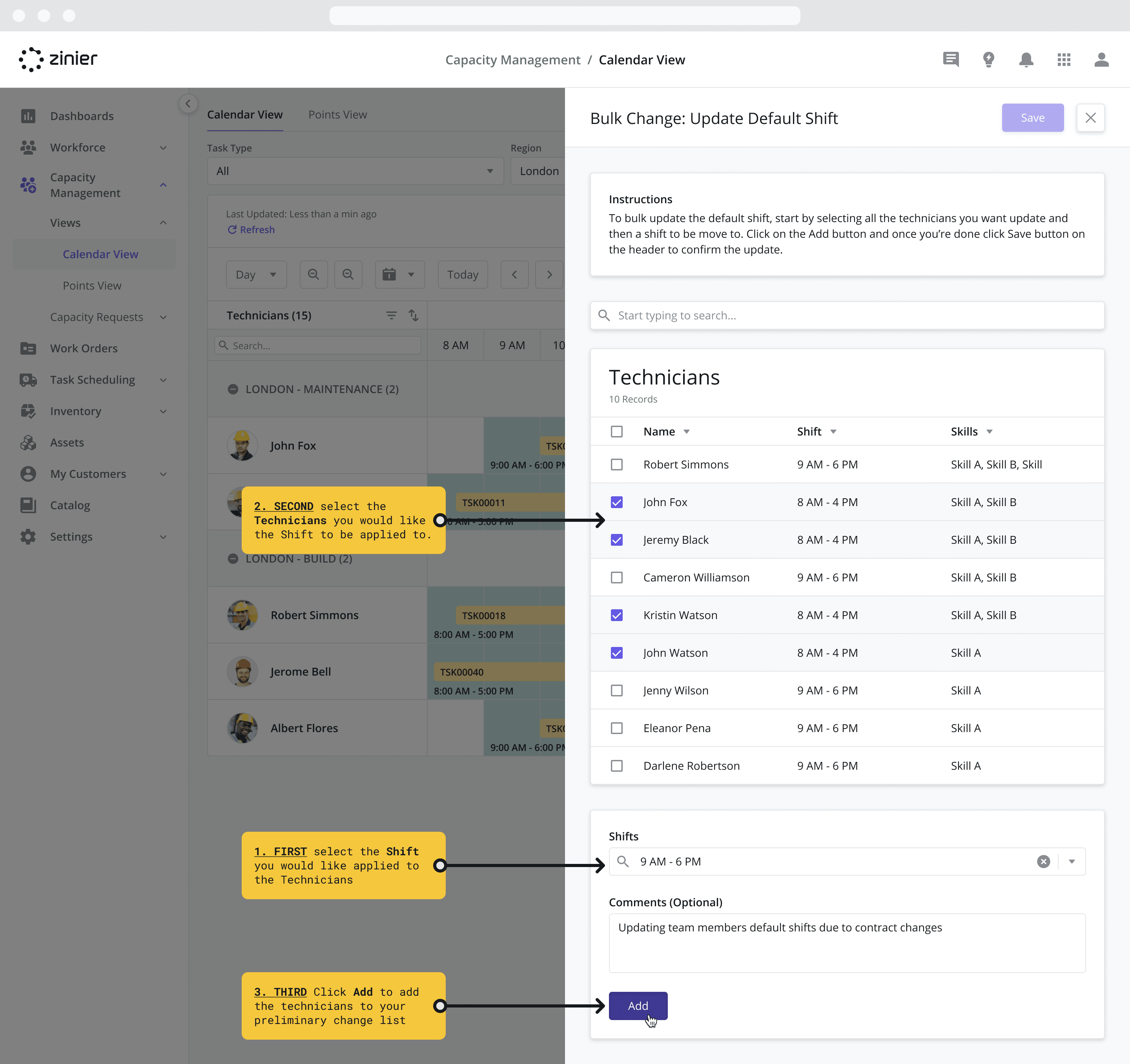This screenshot has height=1064, width=1130.
Task: Expand the Inventory menu
Action: pos(163,412)
